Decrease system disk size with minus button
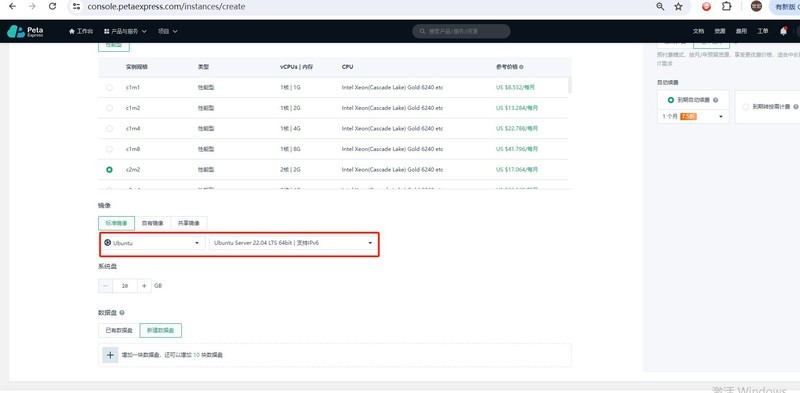The height and width of the screenshot is (393, 800). [106, 286]
